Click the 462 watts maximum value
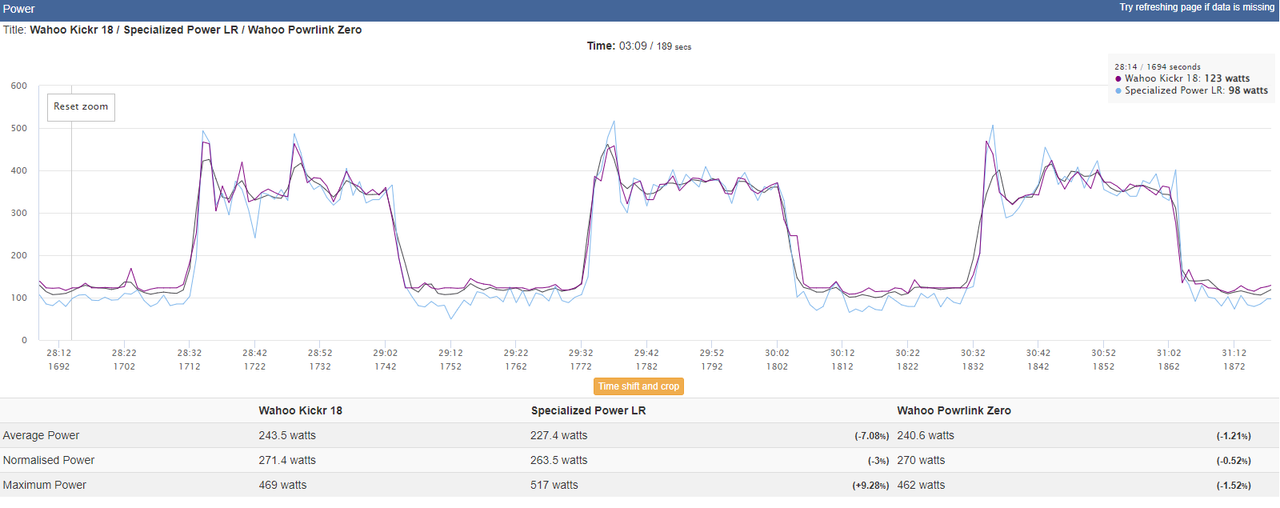 pyautogui.click(x=921, y=485)
